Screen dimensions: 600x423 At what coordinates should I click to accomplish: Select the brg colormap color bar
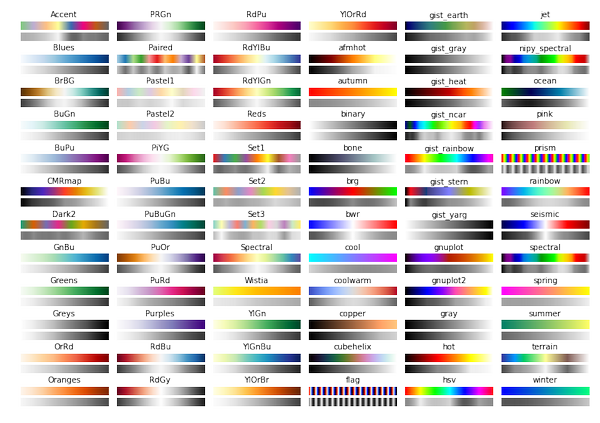(x=353, y=191)
